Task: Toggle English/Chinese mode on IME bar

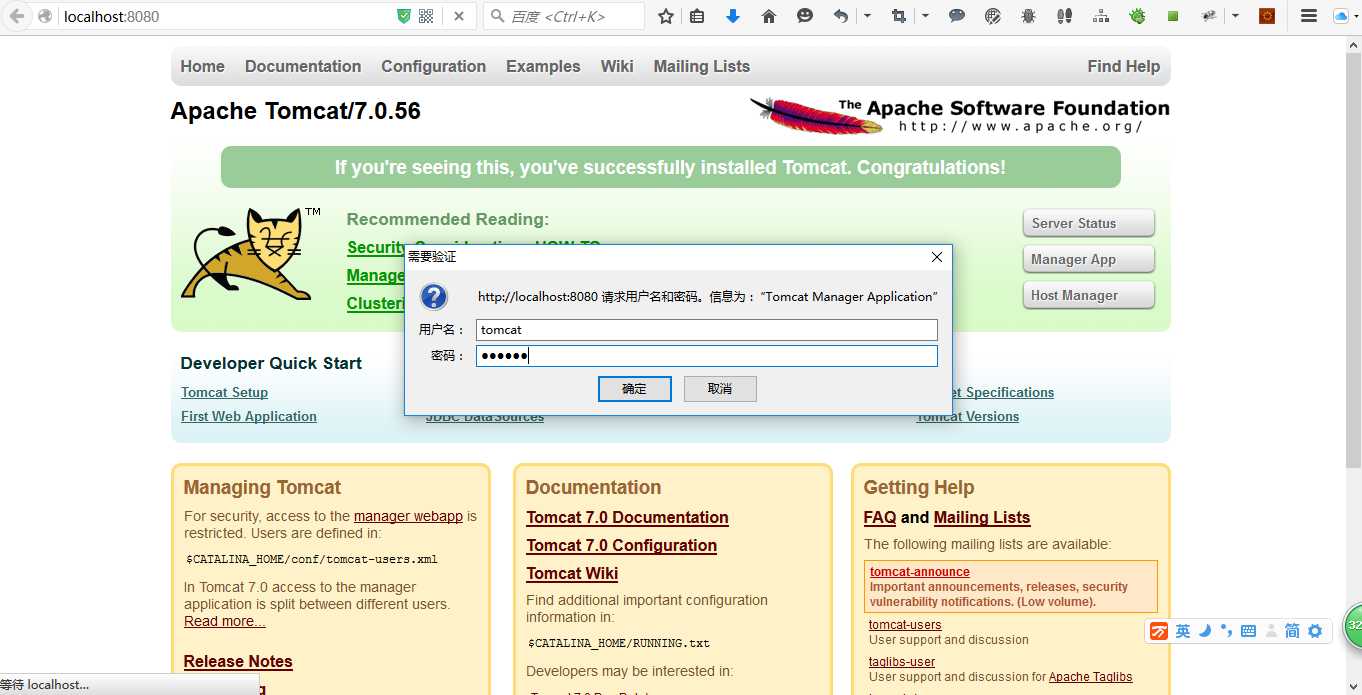Action: coord(1183,631)
